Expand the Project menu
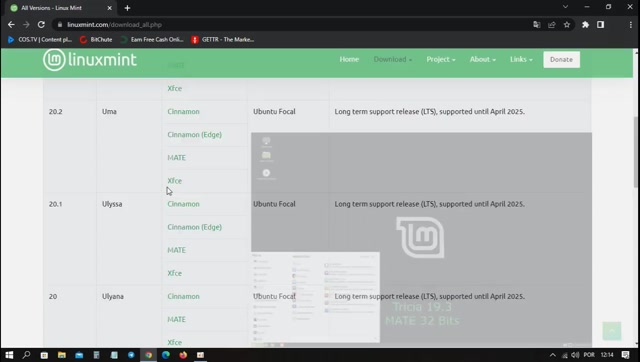 [441, 59]
